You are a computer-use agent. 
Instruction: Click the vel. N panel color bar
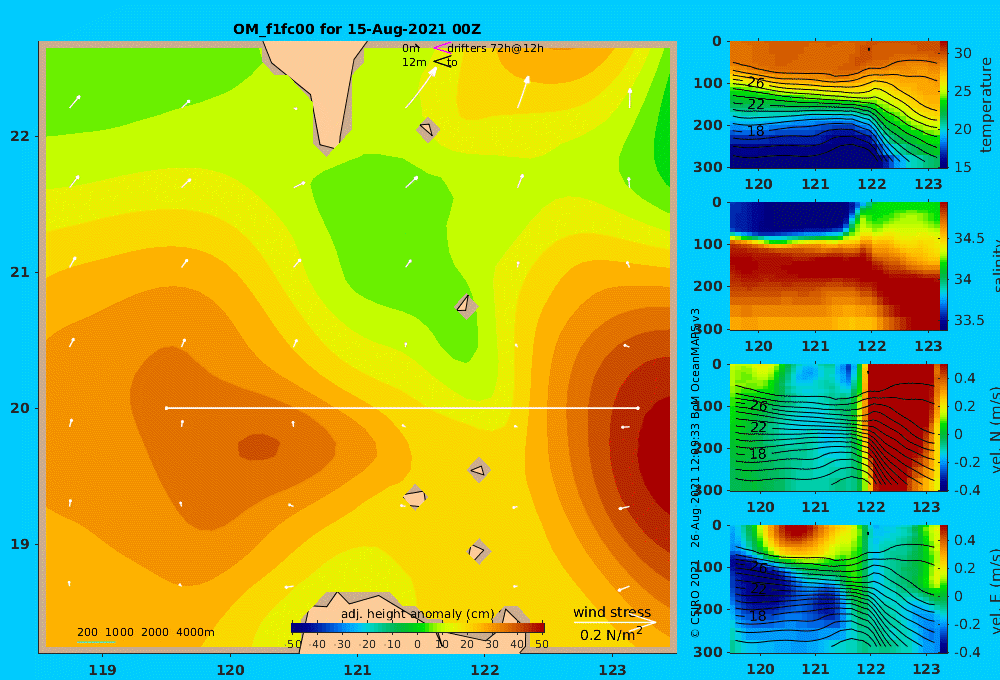click(944, 427)
